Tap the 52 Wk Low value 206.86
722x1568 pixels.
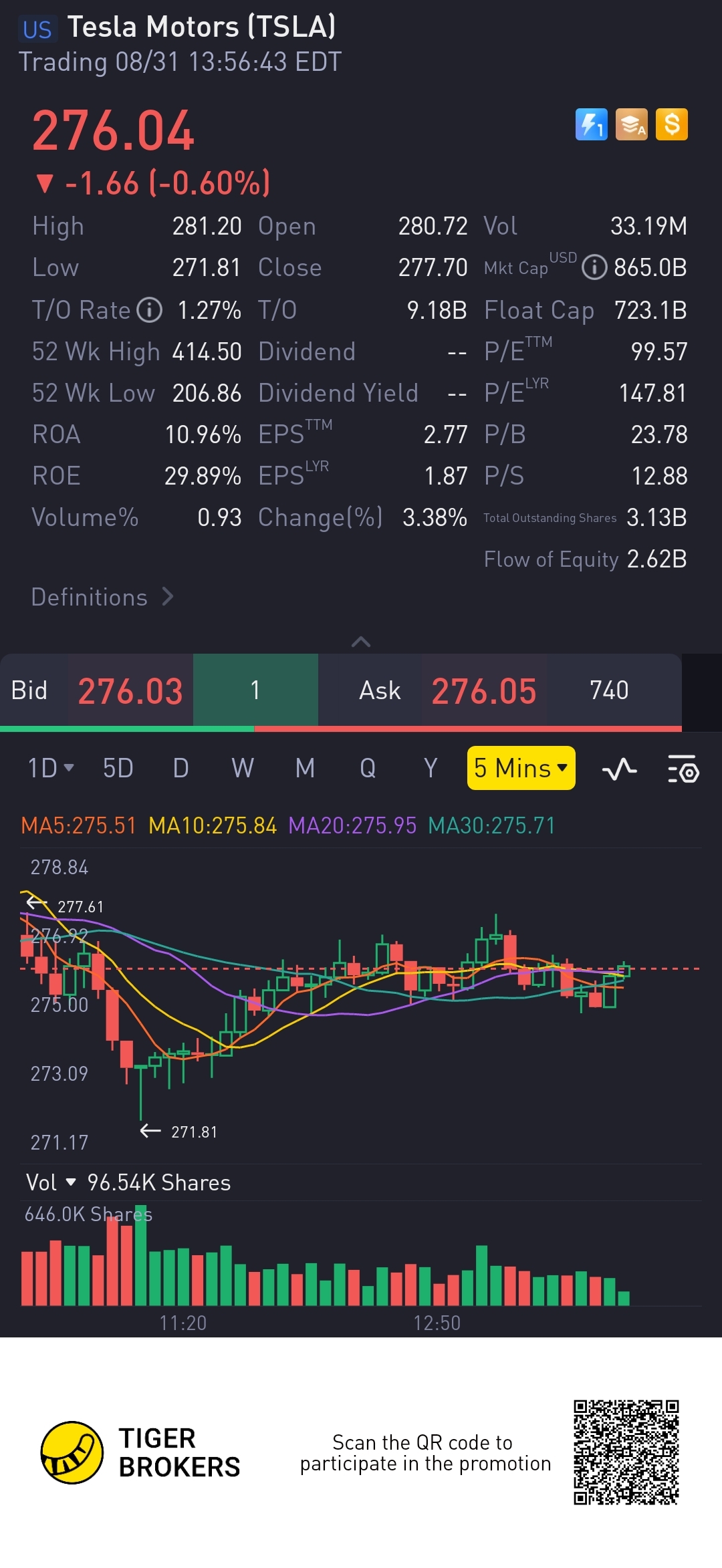pyautogui.click(x=207, y=393)
